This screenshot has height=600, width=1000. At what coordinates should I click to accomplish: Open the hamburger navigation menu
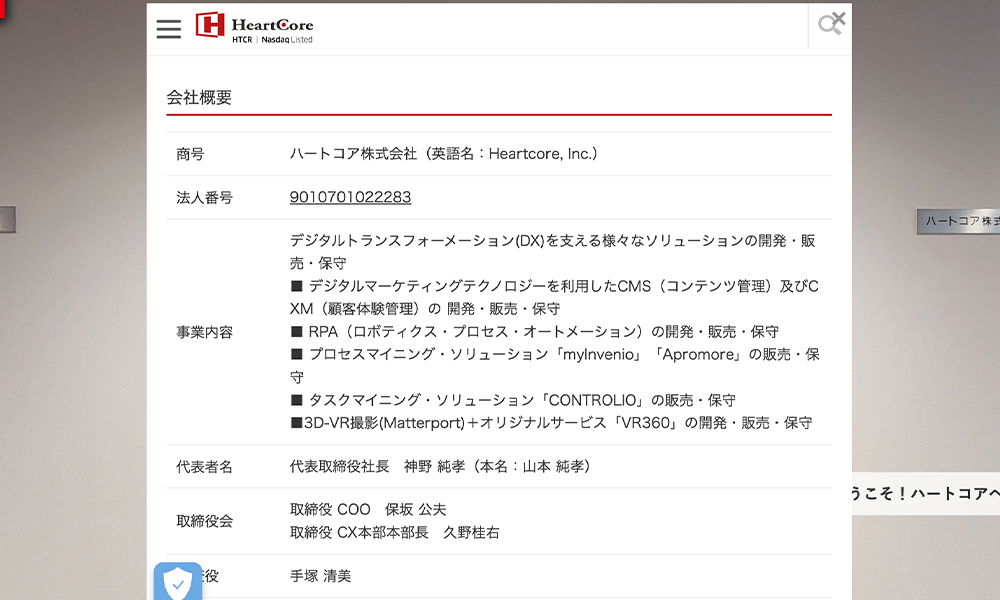click(x=168, y=29)
